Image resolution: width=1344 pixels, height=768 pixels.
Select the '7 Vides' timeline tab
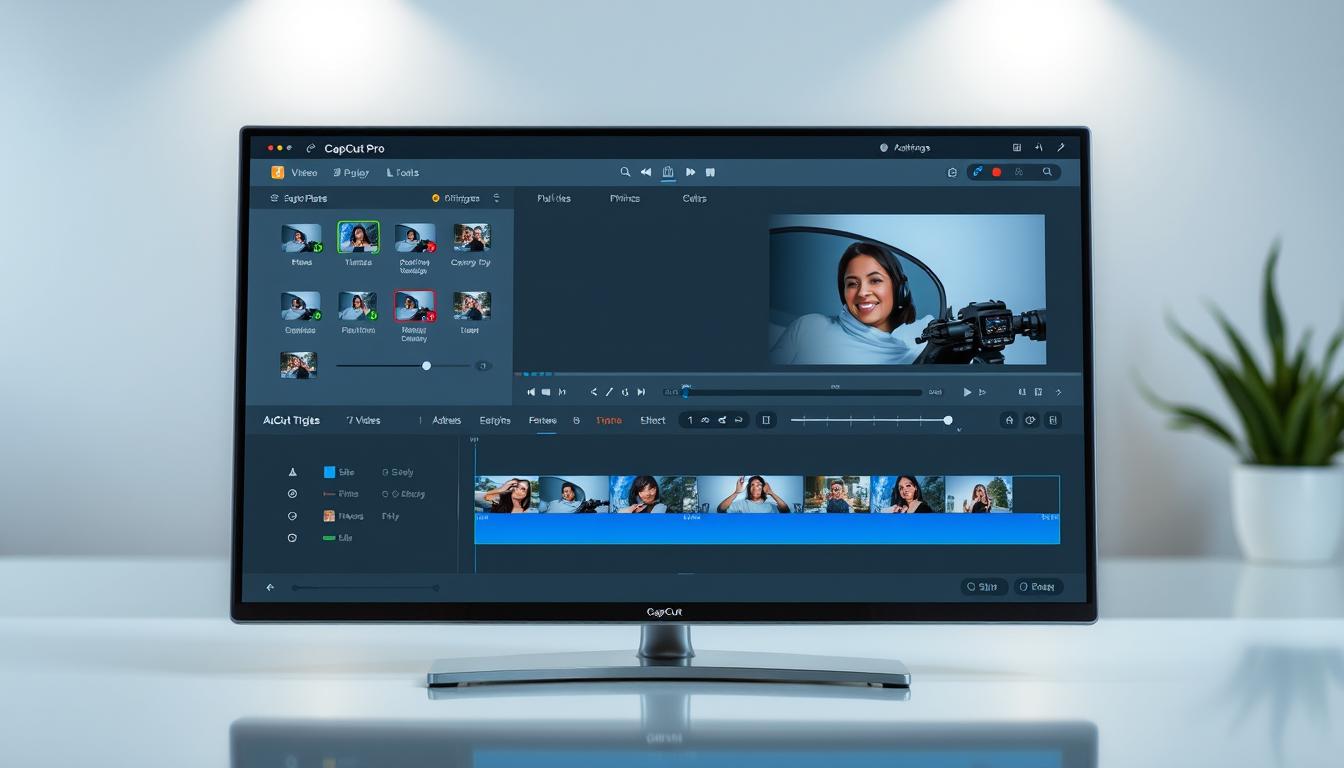[x=363, y=420]
